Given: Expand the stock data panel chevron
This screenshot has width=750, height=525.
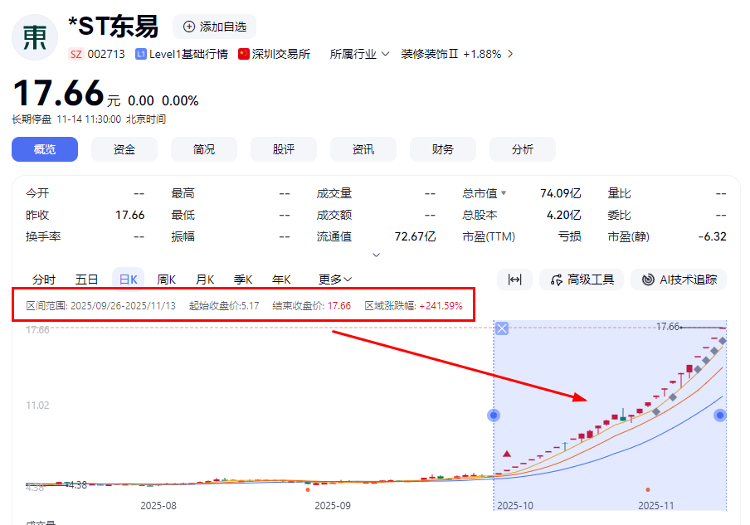Looking at the screenshot, I should pos(376,255).
